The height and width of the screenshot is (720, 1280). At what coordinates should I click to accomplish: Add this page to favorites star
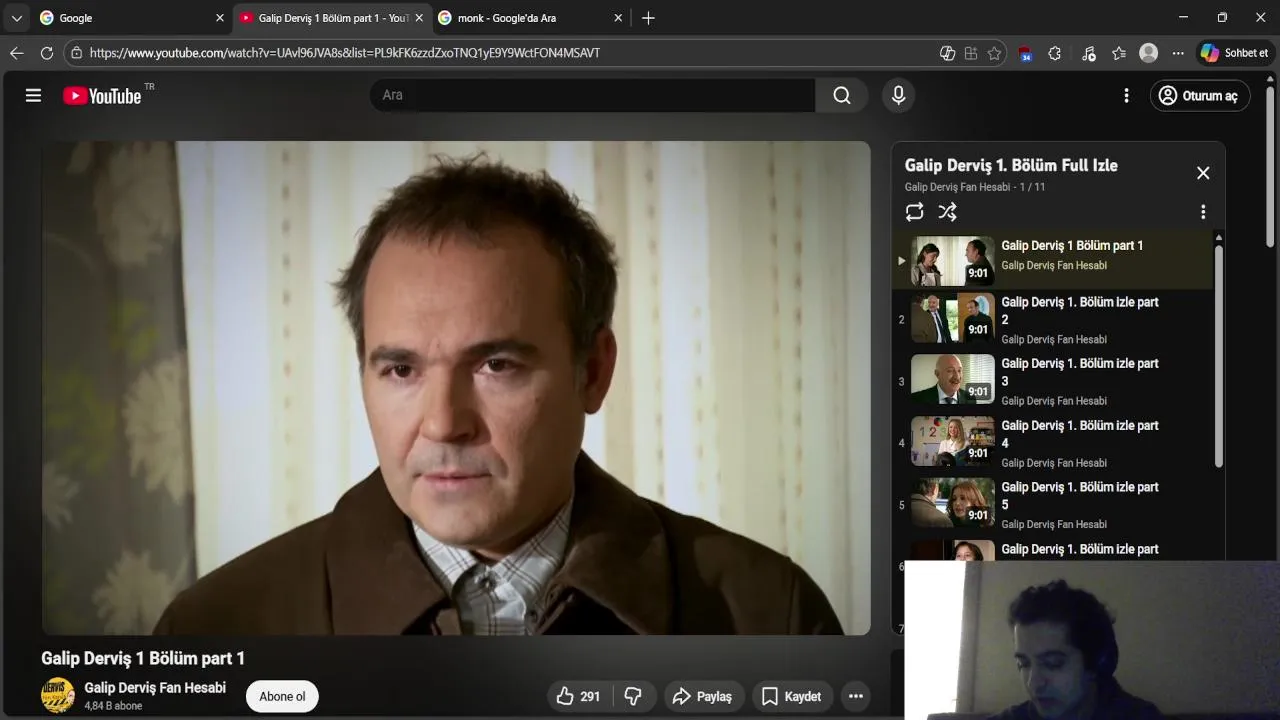tap(994, 53)
